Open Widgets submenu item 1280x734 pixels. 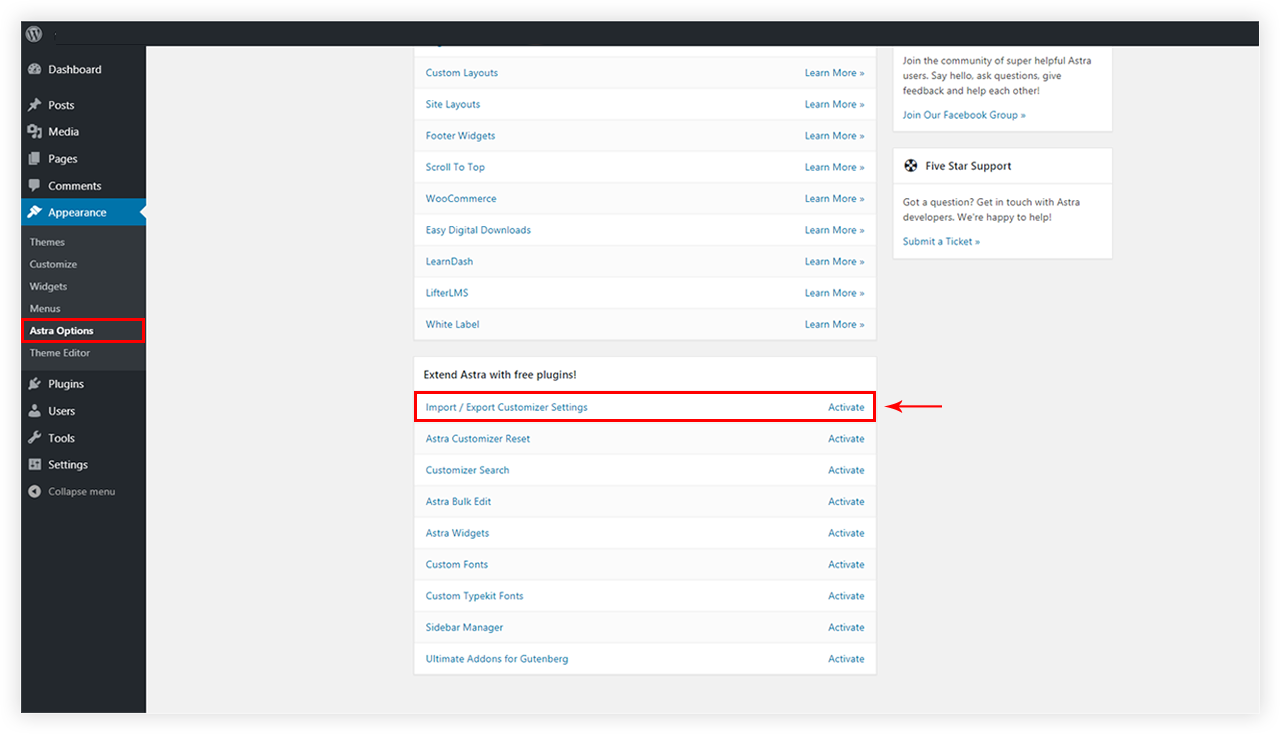pyautogui.click(x=48, y=286)
